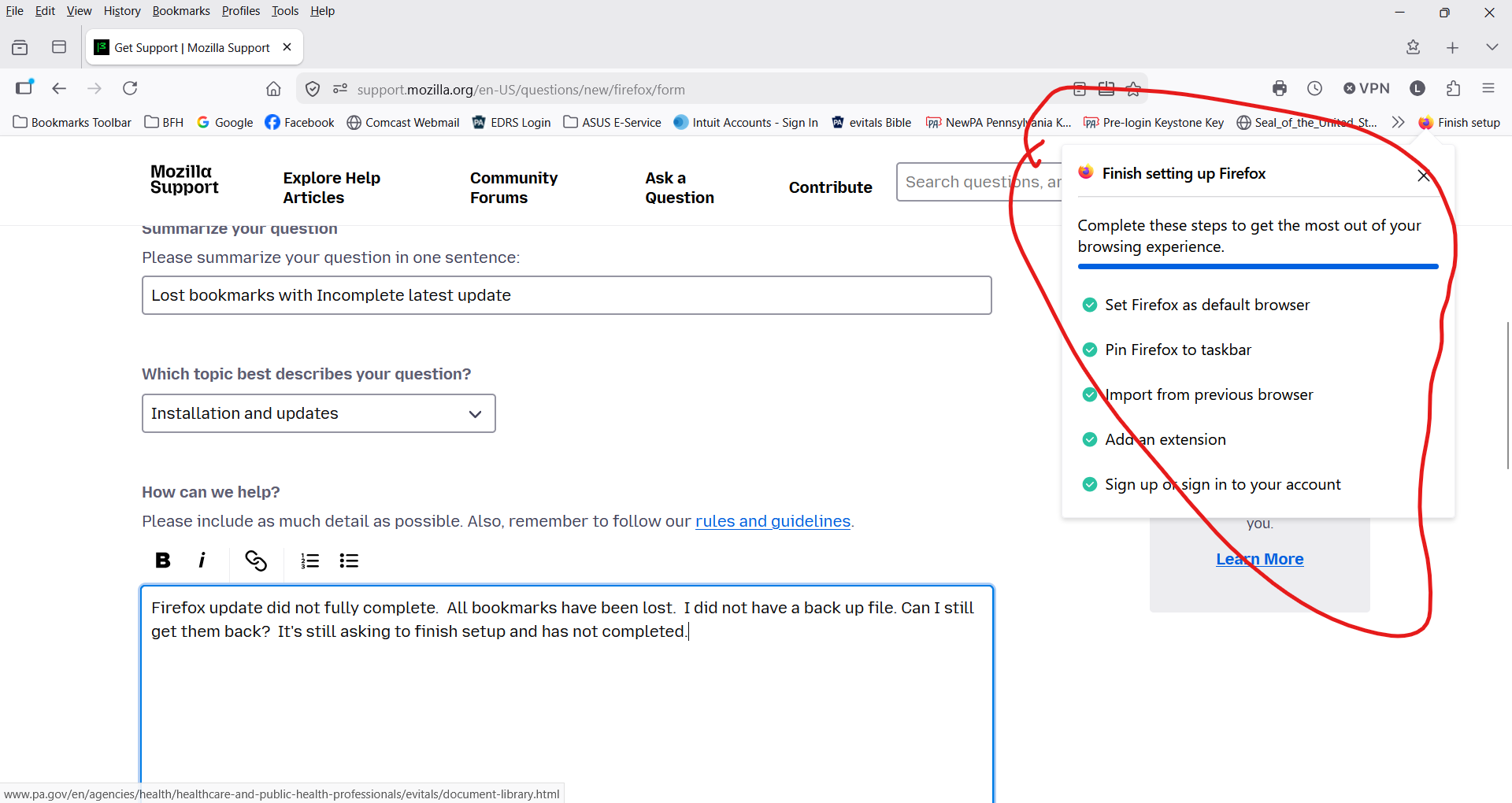Insert a link using the editor's link icon

point(256,561)
